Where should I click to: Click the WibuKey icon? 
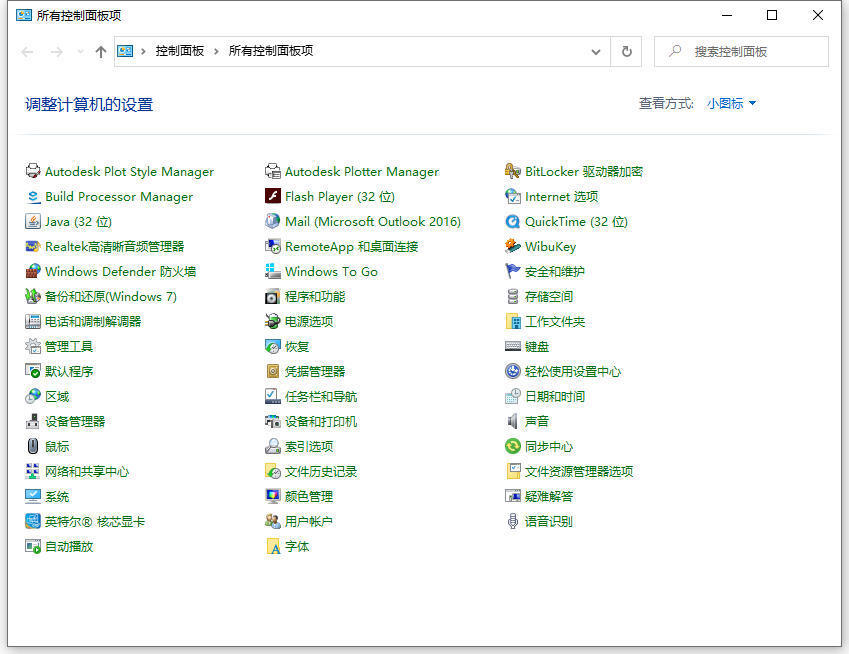tap(513, 246)
